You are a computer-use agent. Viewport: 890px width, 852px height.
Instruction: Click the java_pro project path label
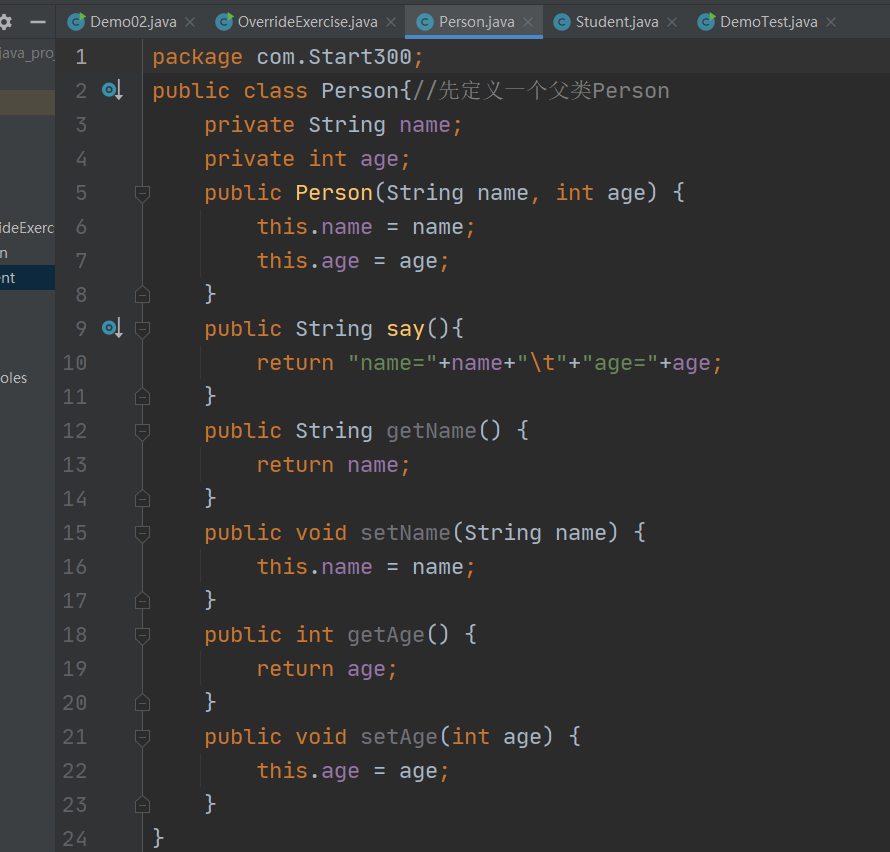pos(27,53)
